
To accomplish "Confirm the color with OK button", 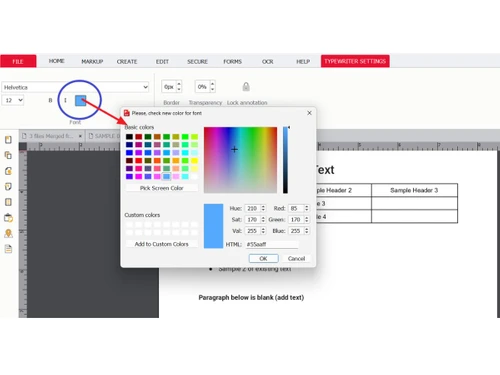I will point(263,258).
